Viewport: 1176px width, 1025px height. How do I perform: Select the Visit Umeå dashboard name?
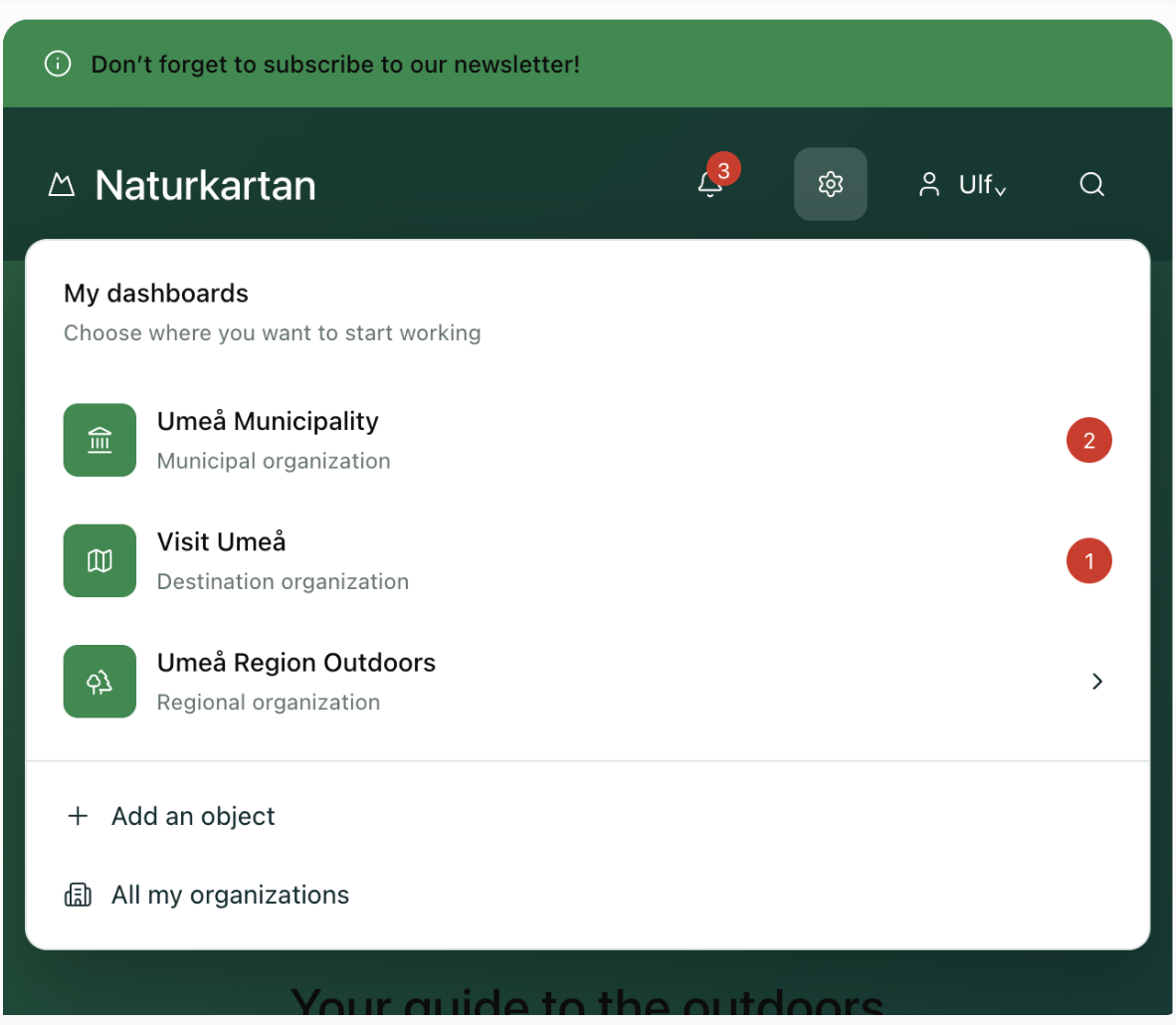pyautogui.click(x=221, y=541)
